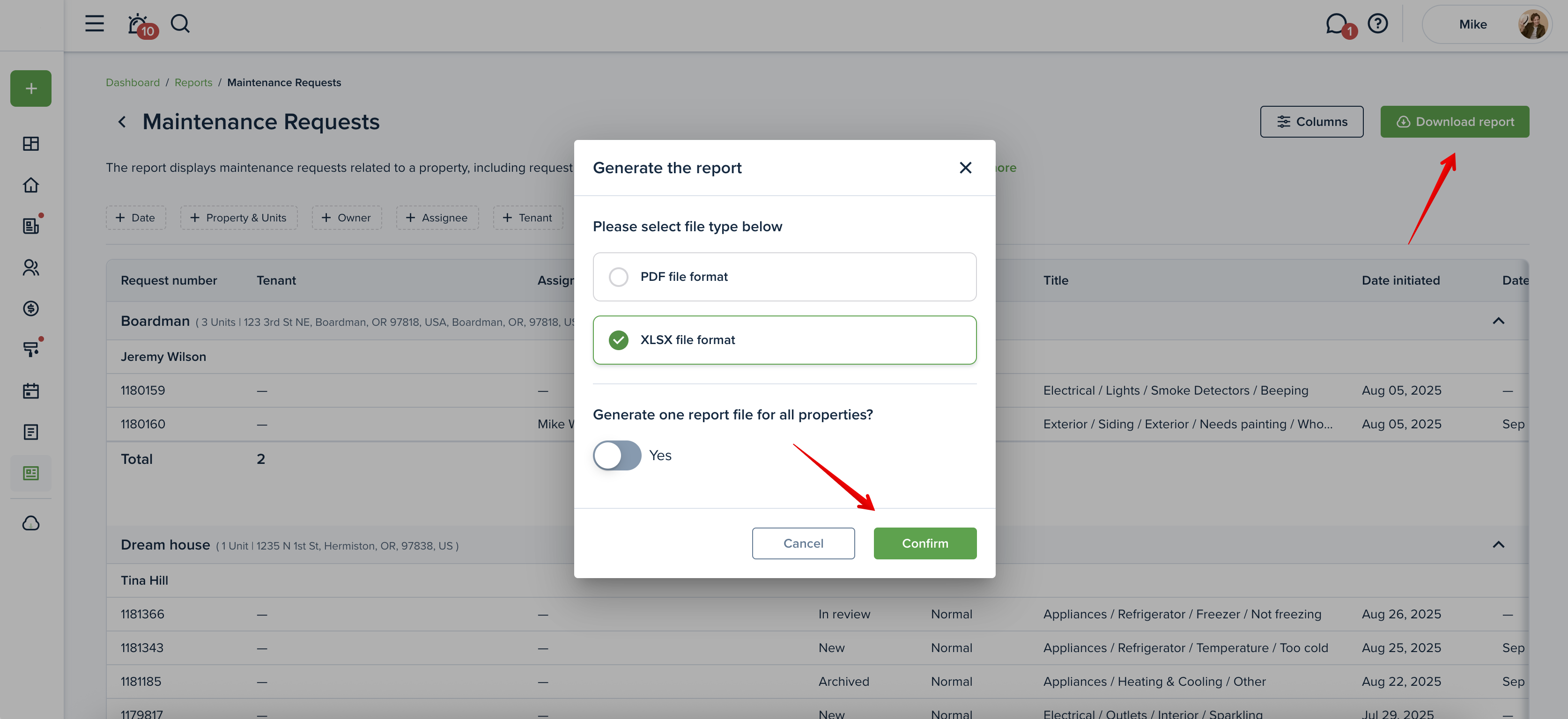Add the Date filter
The height and width of the screenshot is (719, 1568).
(136, 218)
